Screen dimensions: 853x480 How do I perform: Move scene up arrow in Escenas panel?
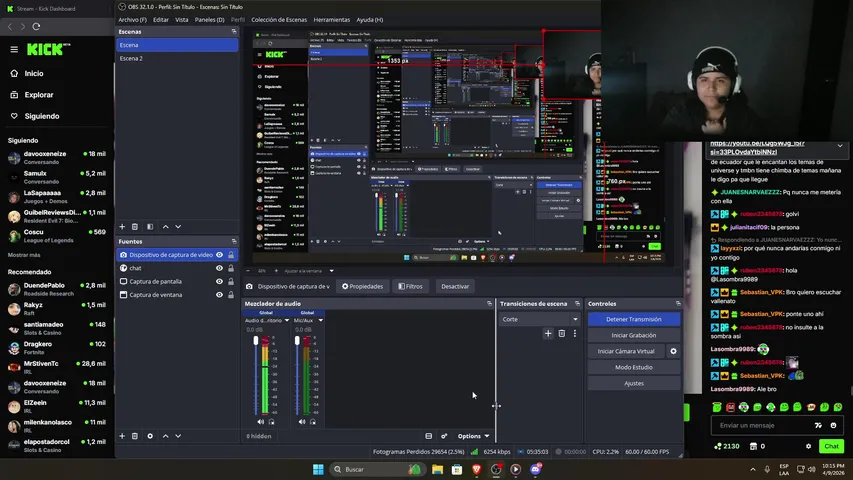[165, 226]
